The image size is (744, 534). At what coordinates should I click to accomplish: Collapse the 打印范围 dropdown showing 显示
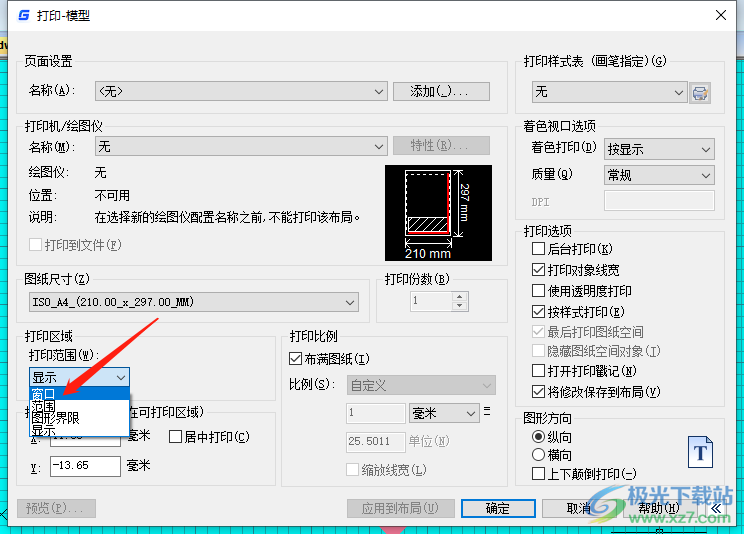(79, 377)
